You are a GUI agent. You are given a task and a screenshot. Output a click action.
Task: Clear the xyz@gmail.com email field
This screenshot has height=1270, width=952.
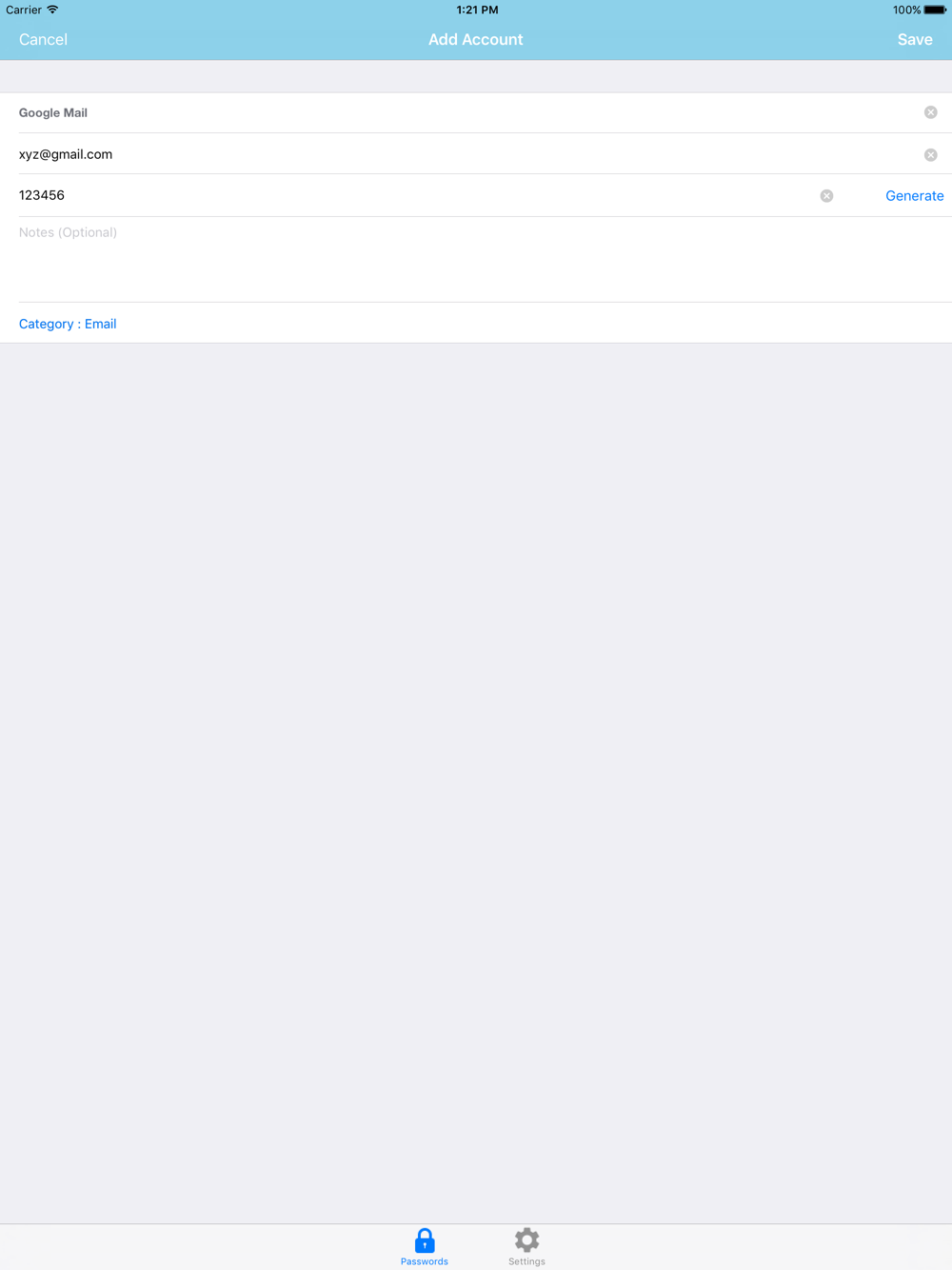(930, 154)
